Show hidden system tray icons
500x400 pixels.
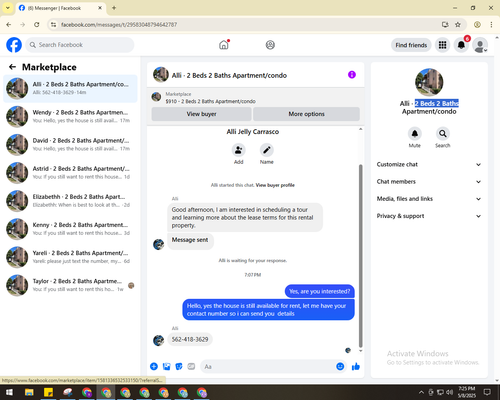tap(421, 392)
